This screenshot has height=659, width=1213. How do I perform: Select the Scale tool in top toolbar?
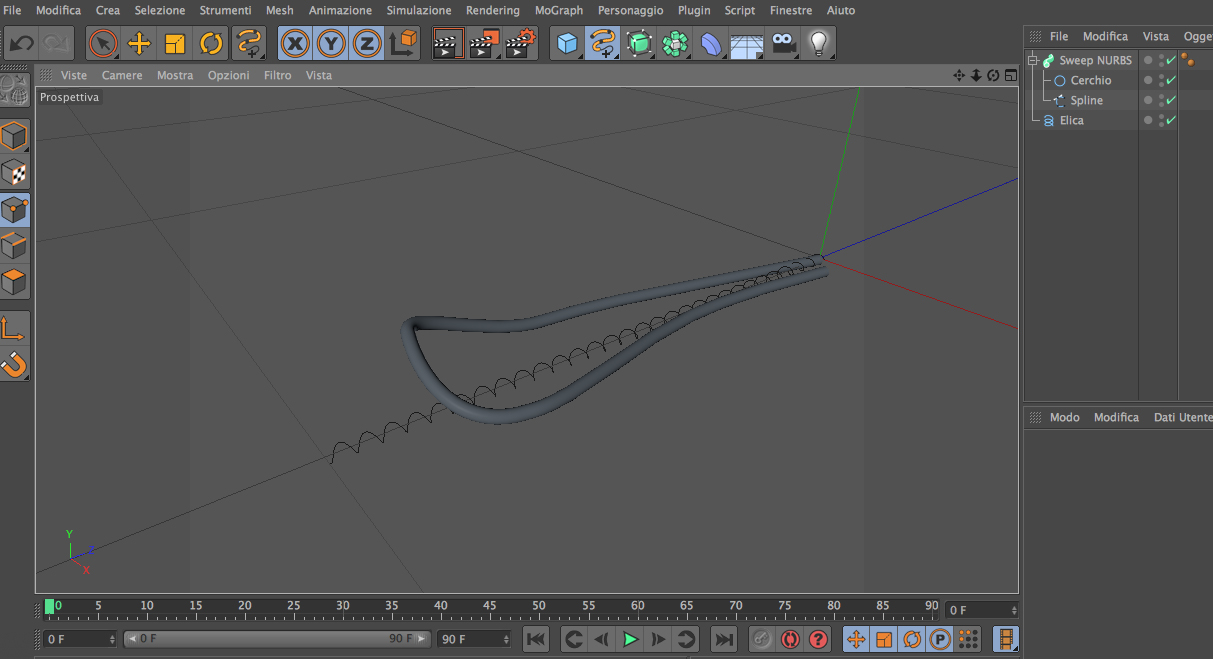point(175,43)
